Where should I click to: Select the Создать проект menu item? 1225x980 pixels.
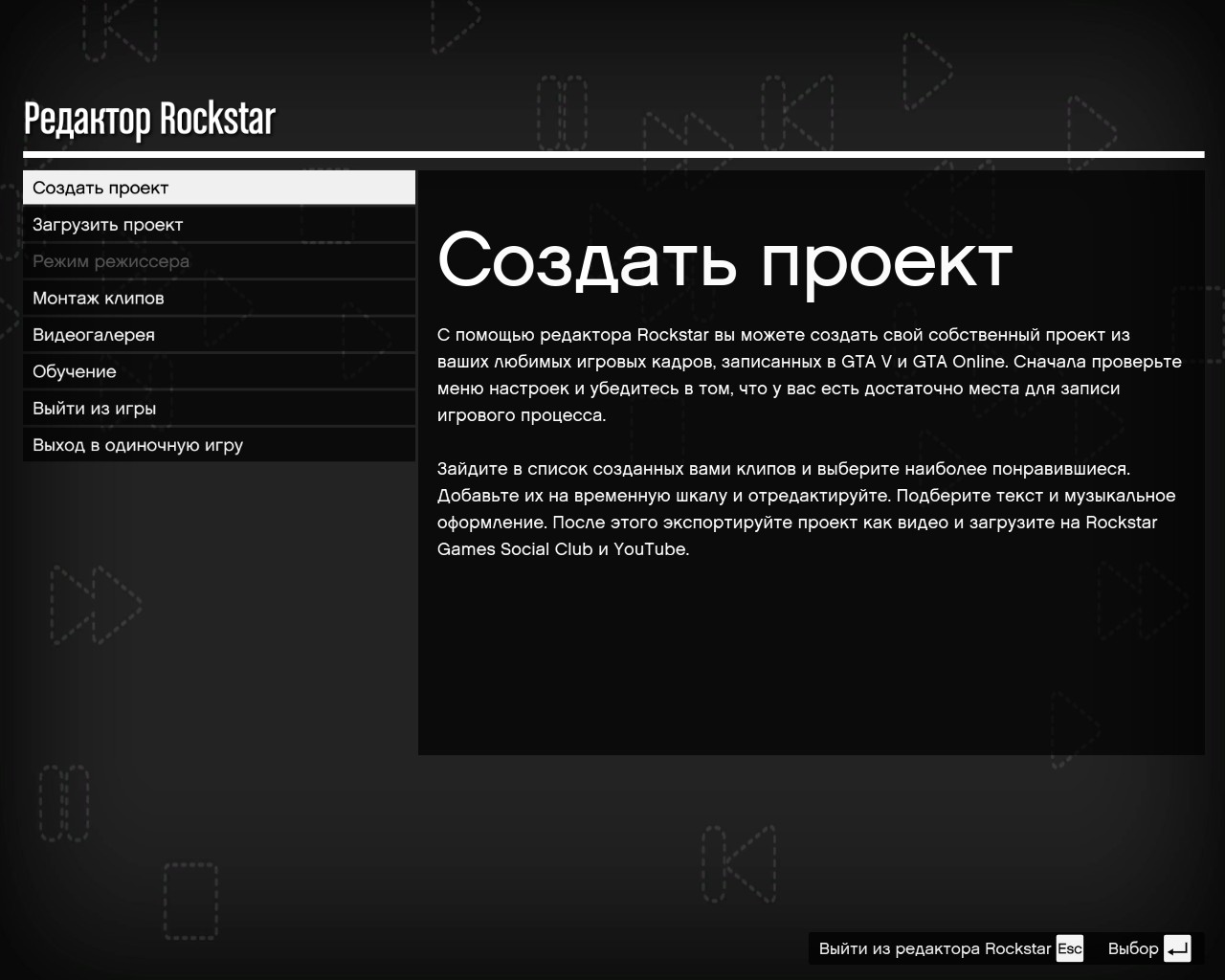click(219, 188)
